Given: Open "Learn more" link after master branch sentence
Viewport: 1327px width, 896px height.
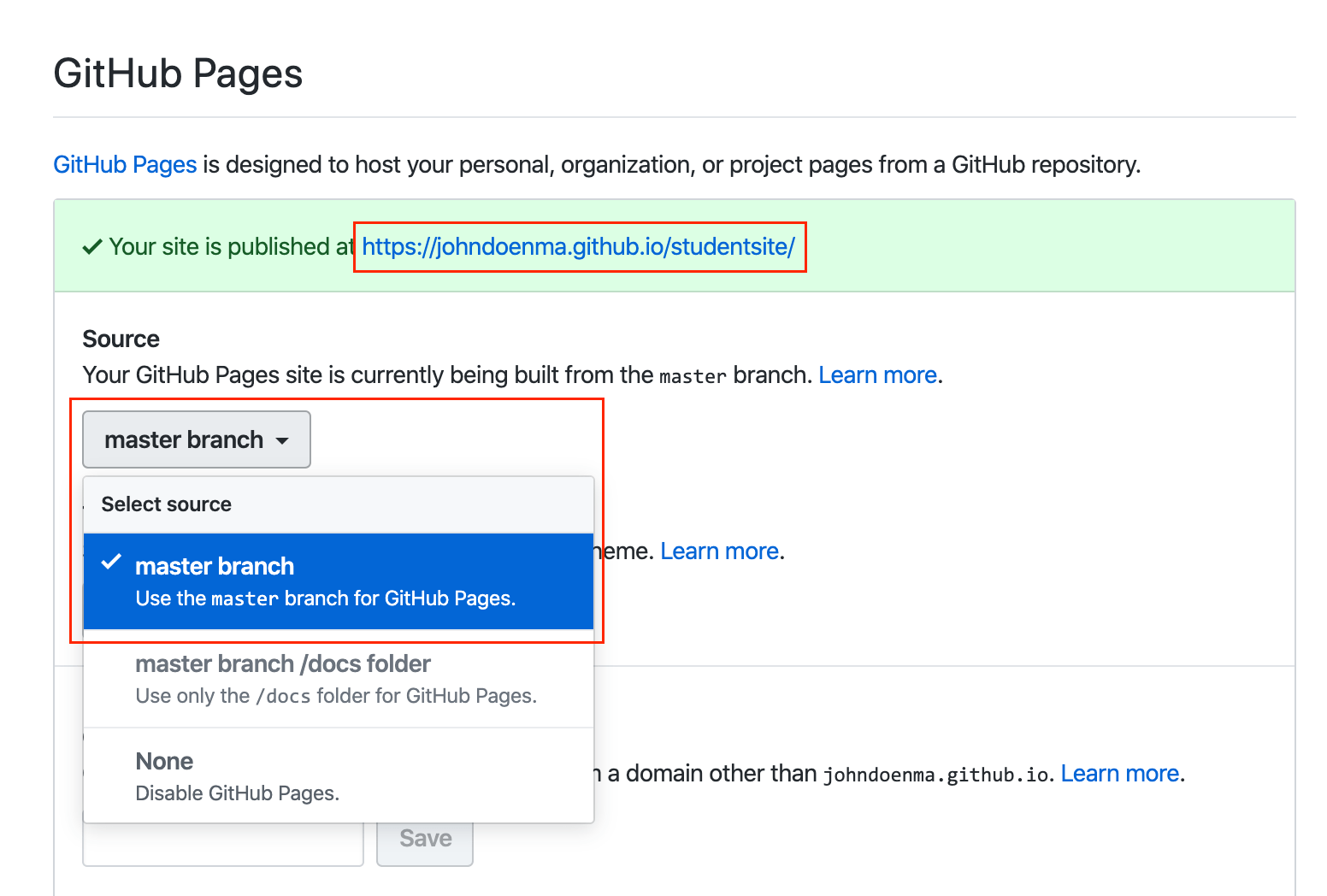Looking at the screenshot, I should 877,375.
